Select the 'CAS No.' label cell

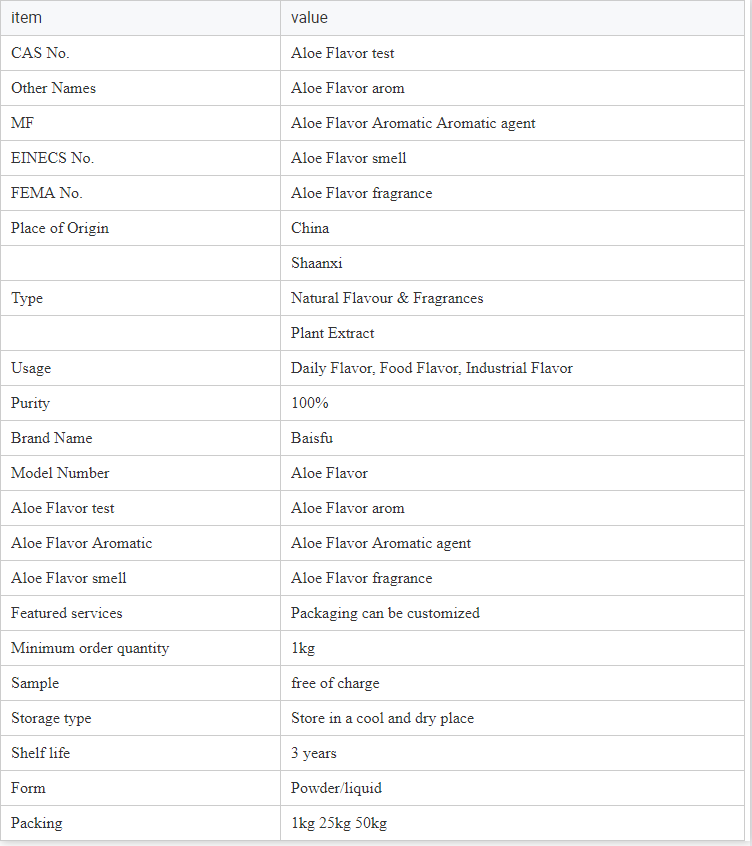pyautogui.click(x=140, y=53)
